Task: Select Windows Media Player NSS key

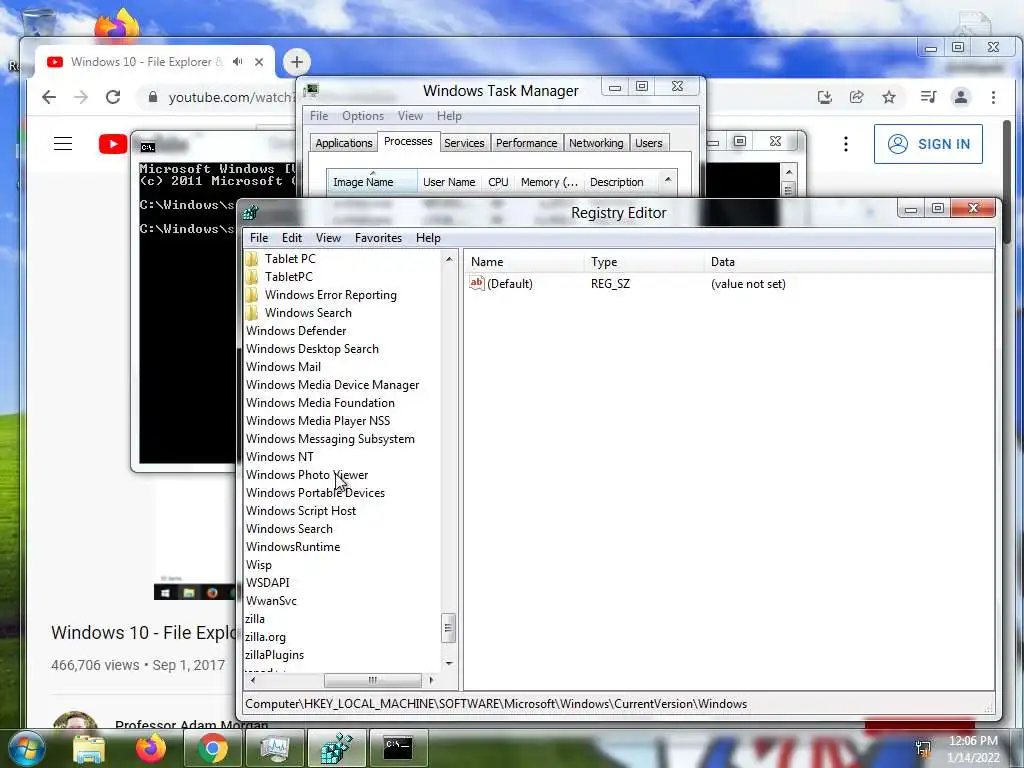Action: pos(318,421)
